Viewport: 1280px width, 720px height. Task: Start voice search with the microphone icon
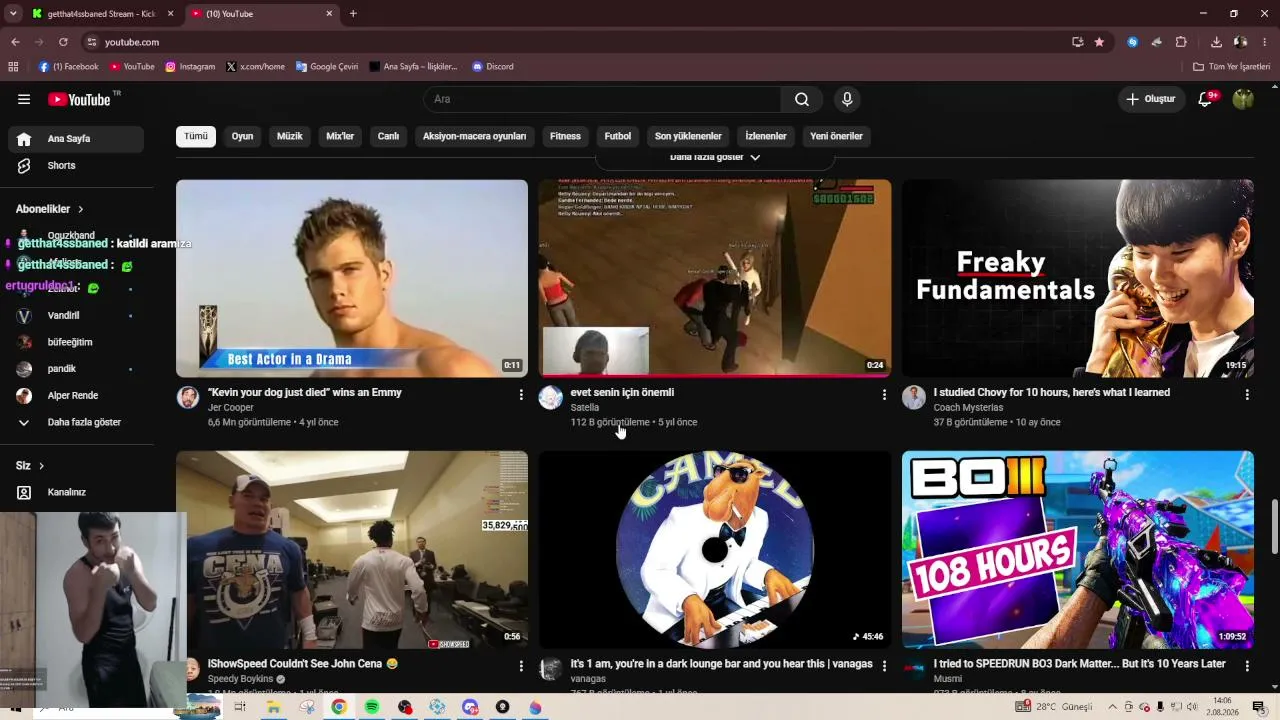point(847,99)
